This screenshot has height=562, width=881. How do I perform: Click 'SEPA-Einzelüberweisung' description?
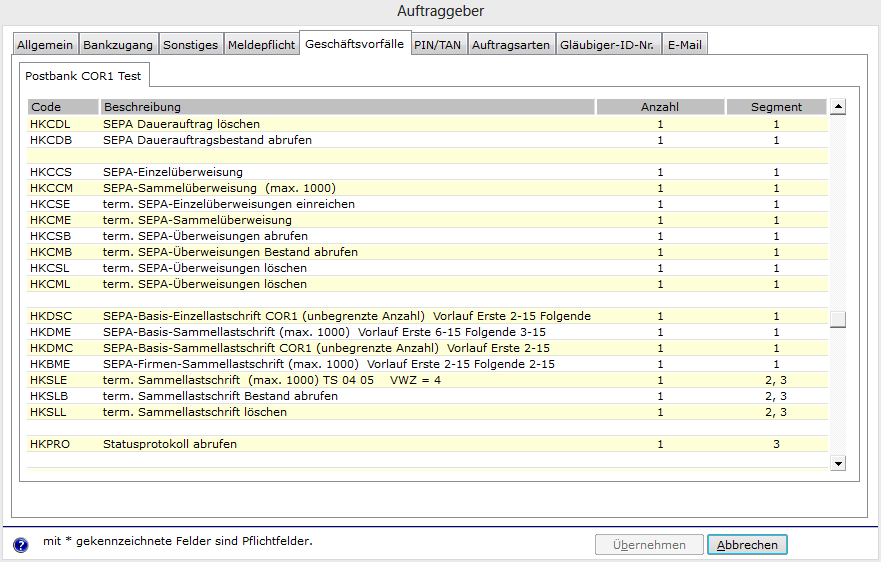(x=173, y=172)
